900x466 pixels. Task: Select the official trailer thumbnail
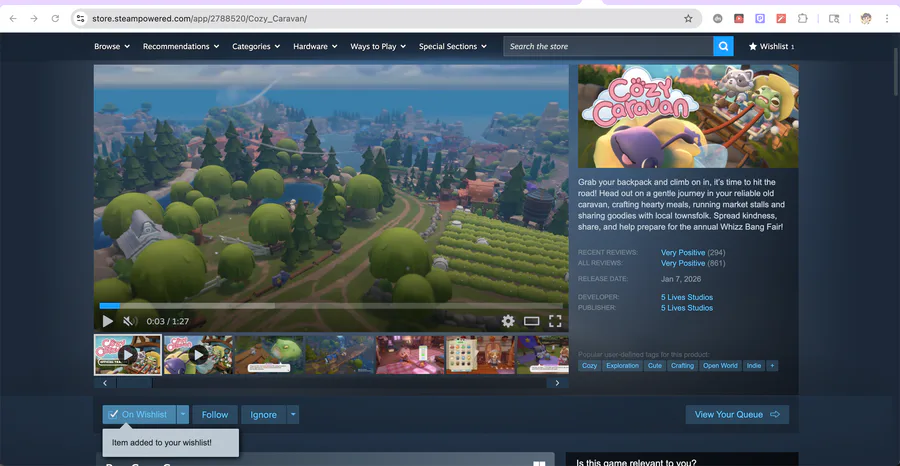pyautogui.click(x=128, y=355)
